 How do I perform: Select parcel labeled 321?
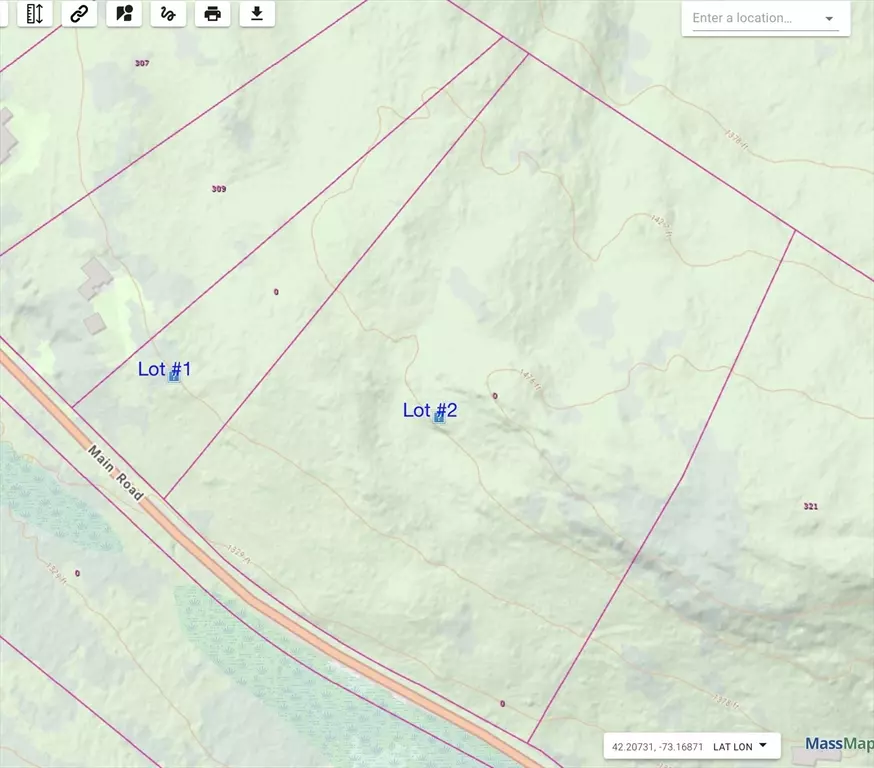tap(810, 506)
